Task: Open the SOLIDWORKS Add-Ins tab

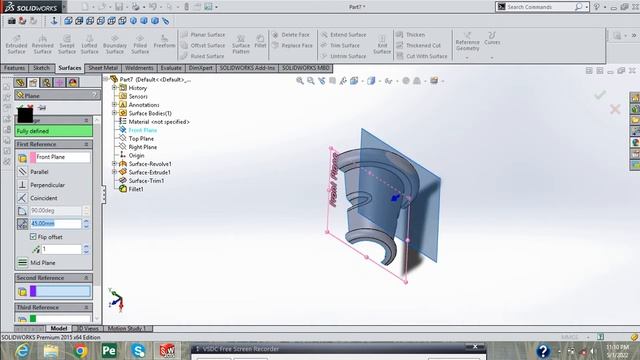Action: (x=247, y=68)
